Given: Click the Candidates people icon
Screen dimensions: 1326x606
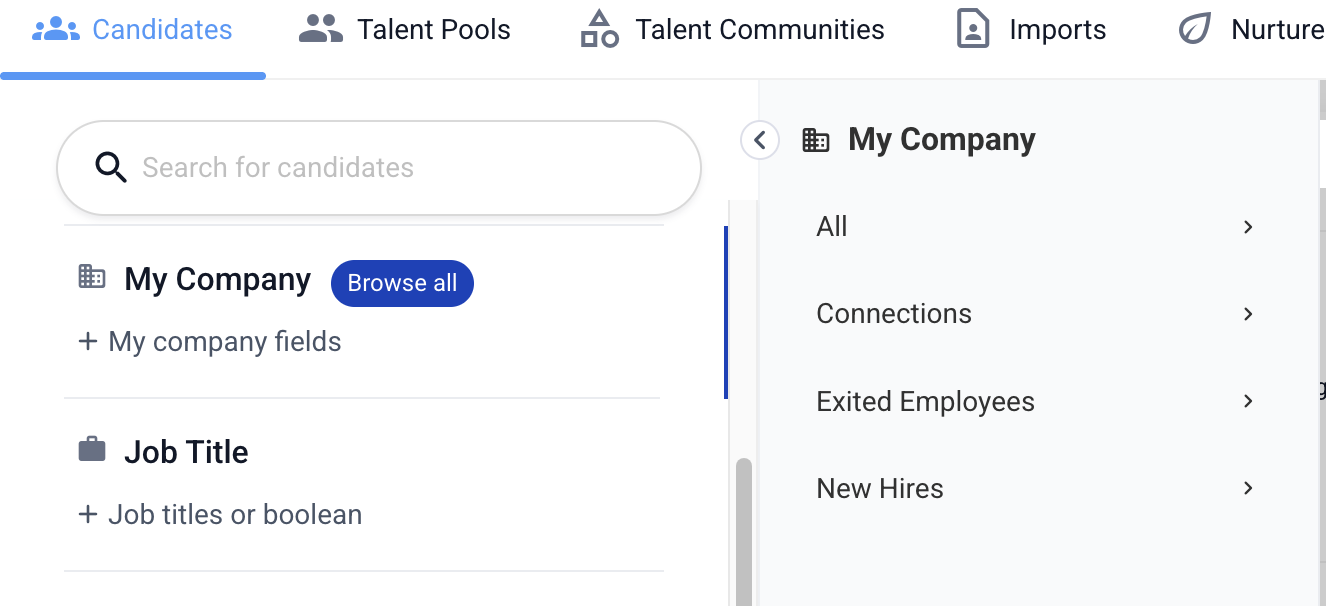Looking at the screenshot, I should [55, 30].
